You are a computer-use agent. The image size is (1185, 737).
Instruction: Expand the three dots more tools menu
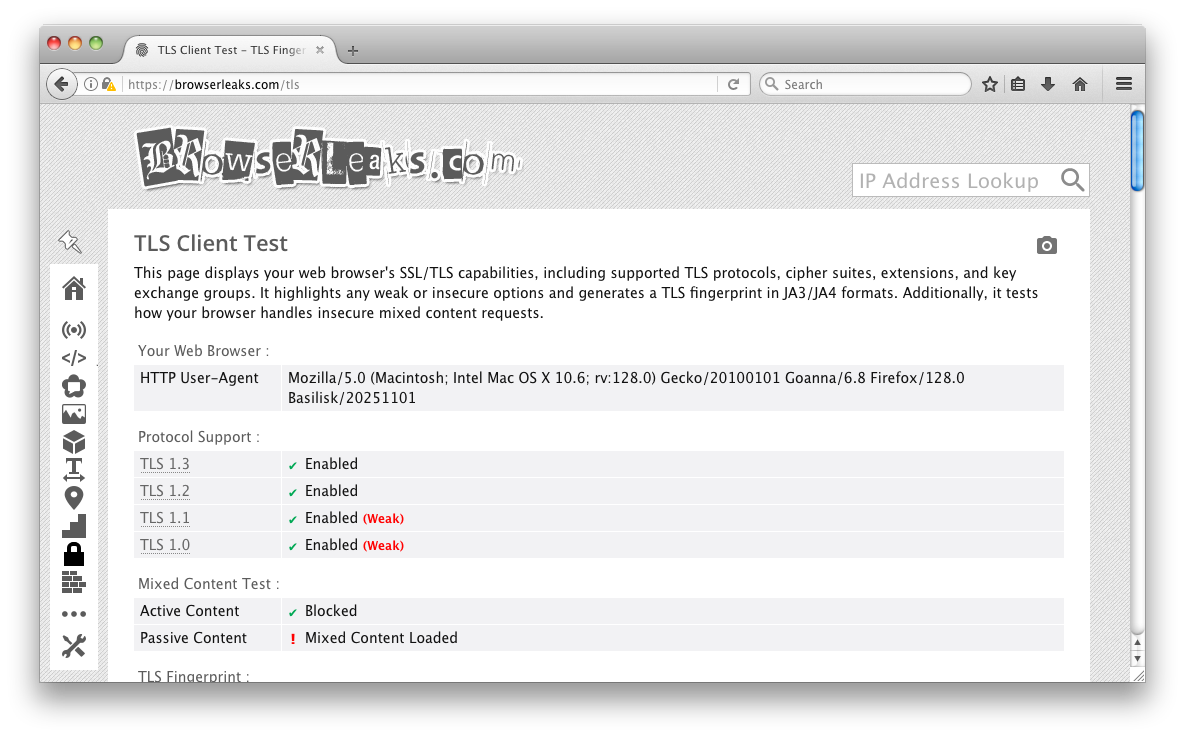point(74,614)
